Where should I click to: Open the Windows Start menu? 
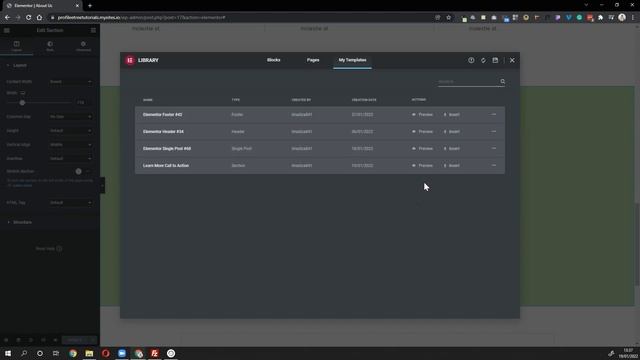tap(8, 353)
